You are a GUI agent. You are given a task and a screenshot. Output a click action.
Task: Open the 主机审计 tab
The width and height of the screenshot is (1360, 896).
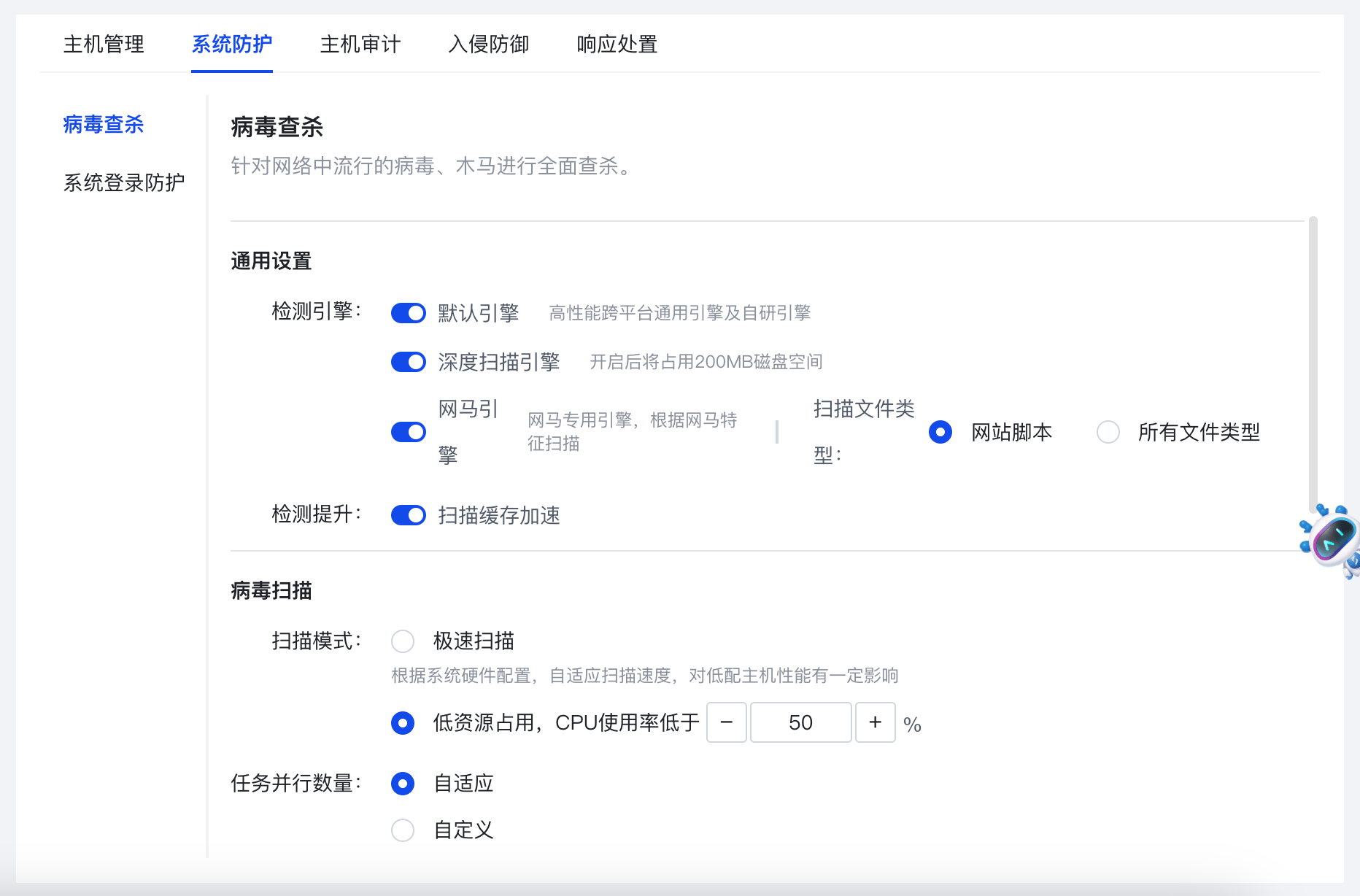[360, 45]
